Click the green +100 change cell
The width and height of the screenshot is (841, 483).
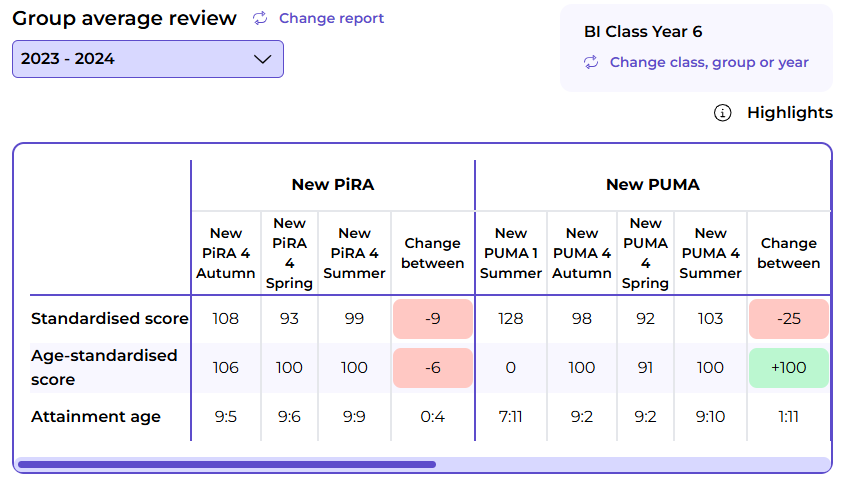point(788,367)
